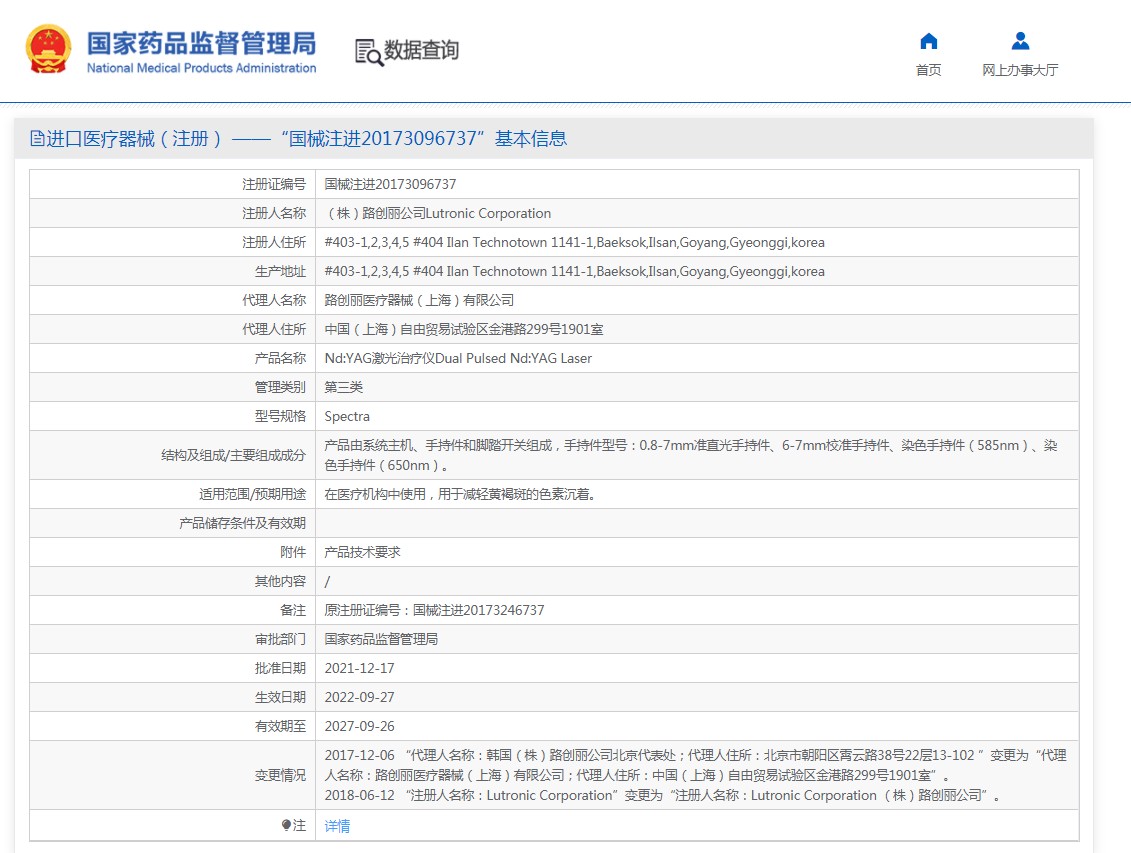This screenshot has width=1131, height=853.
Task: Click the national emblem logo
Action: tap(48, 49)
